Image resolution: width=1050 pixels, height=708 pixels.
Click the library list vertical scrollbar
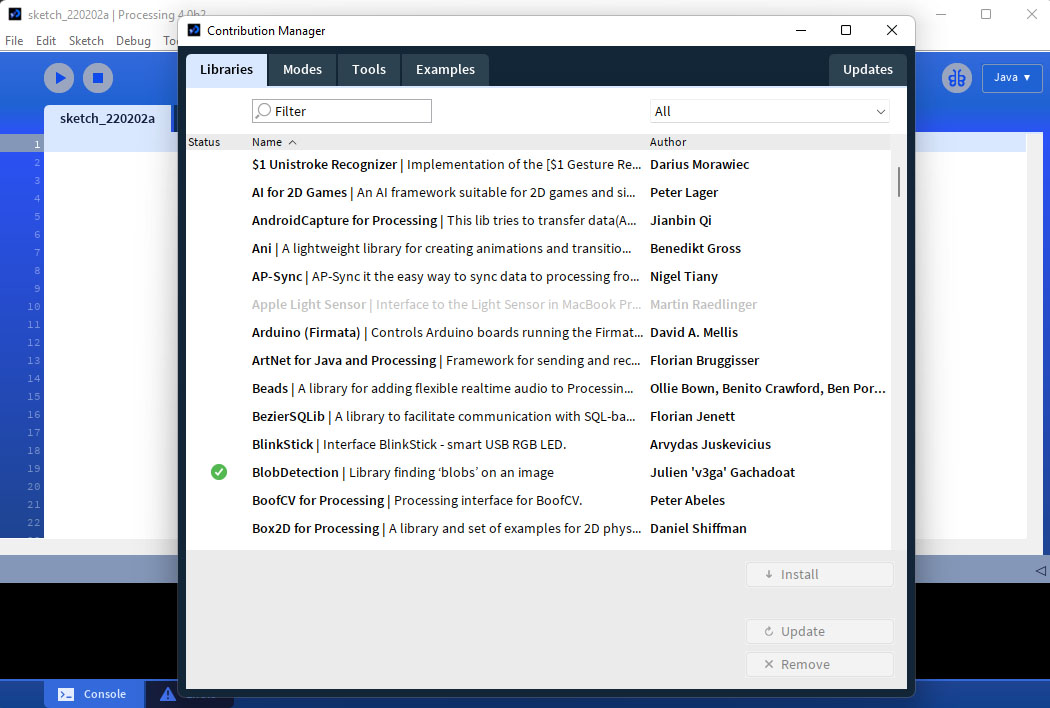[899, 181]
